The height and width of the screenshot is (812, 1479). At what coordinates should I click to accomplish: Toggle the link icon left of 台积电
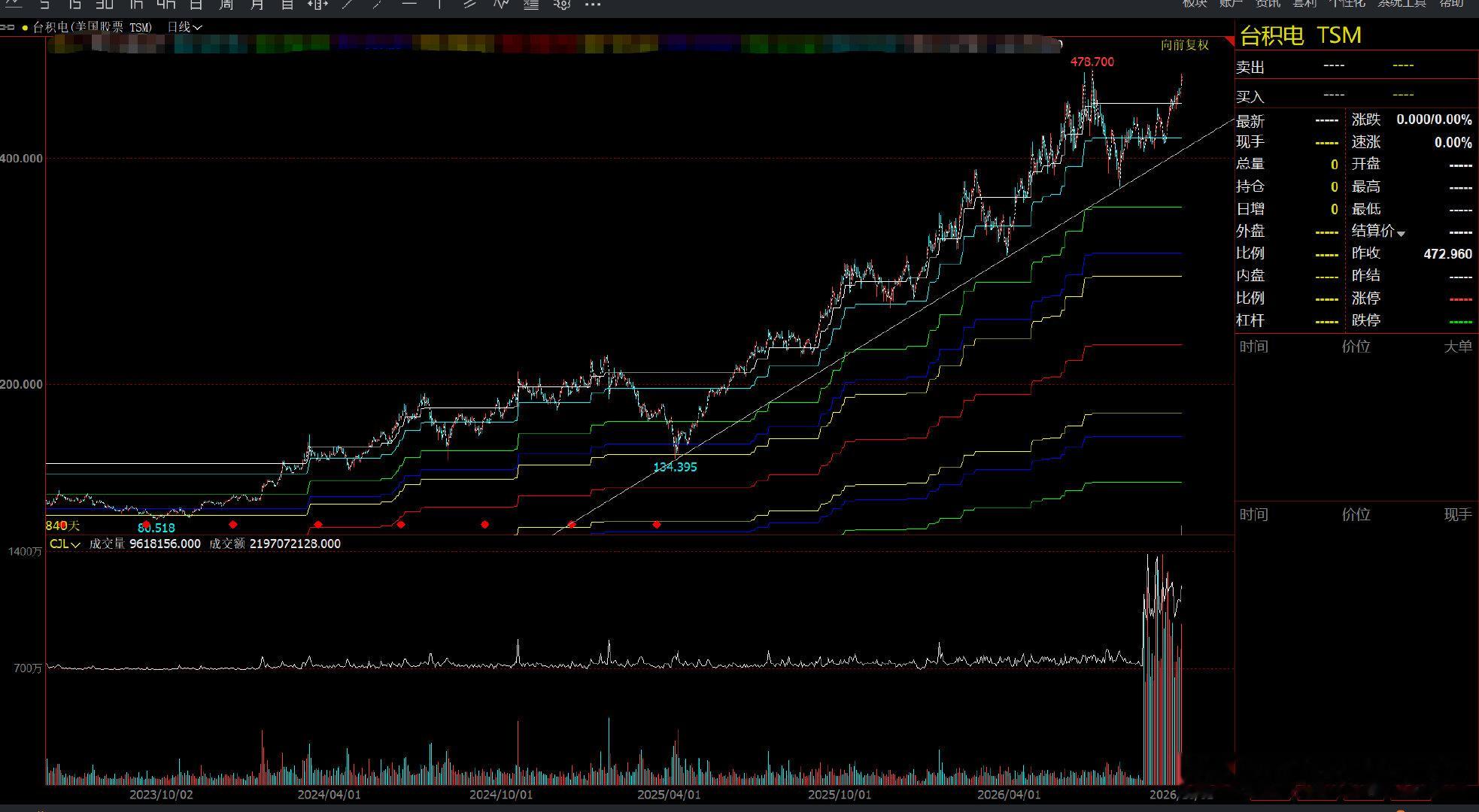pos(8,27)
